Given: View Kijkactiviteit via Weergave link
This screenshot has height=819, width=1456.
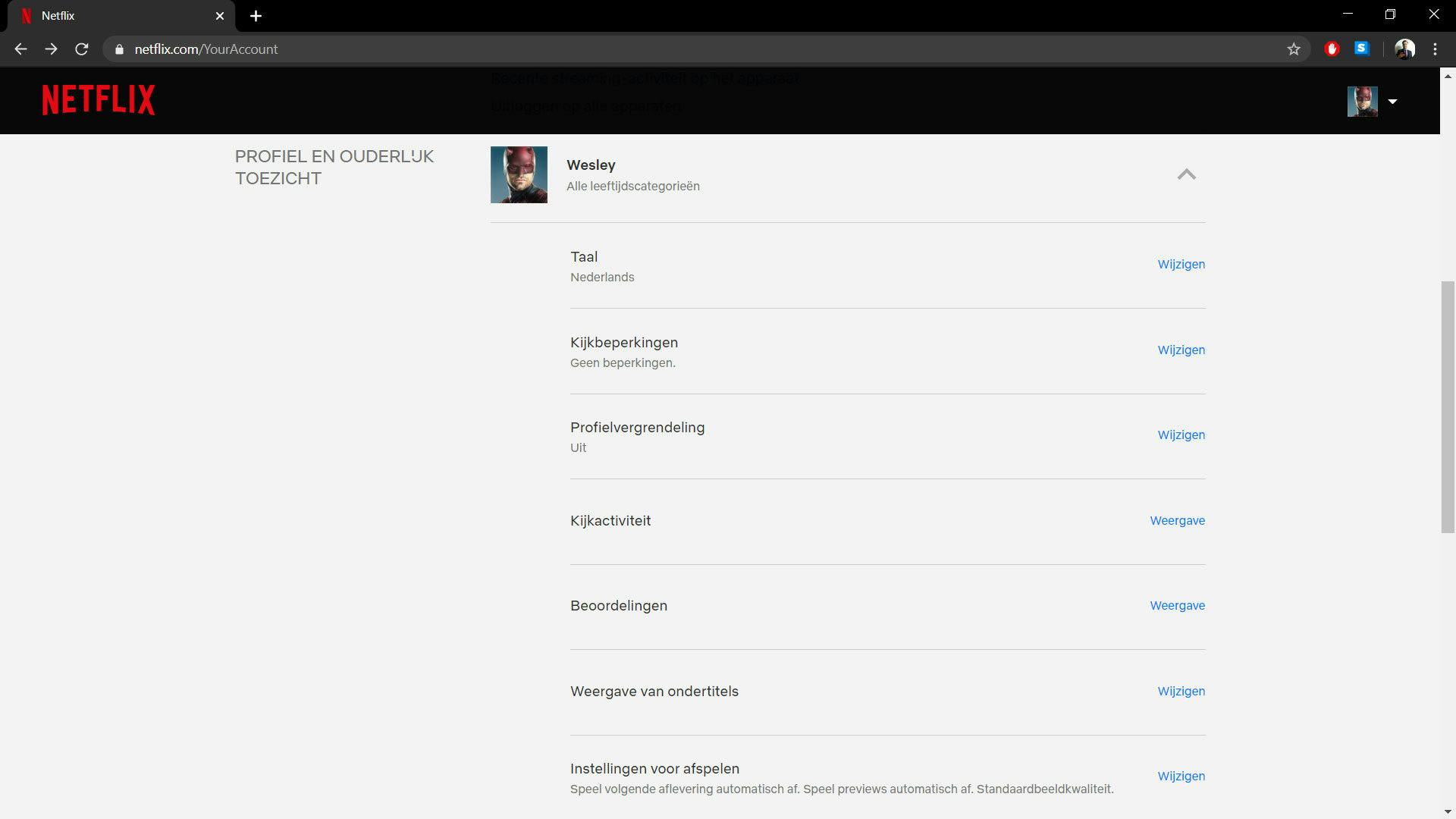Looking at the screenshot, I should pyautogui.click(x=1177, y=521).
